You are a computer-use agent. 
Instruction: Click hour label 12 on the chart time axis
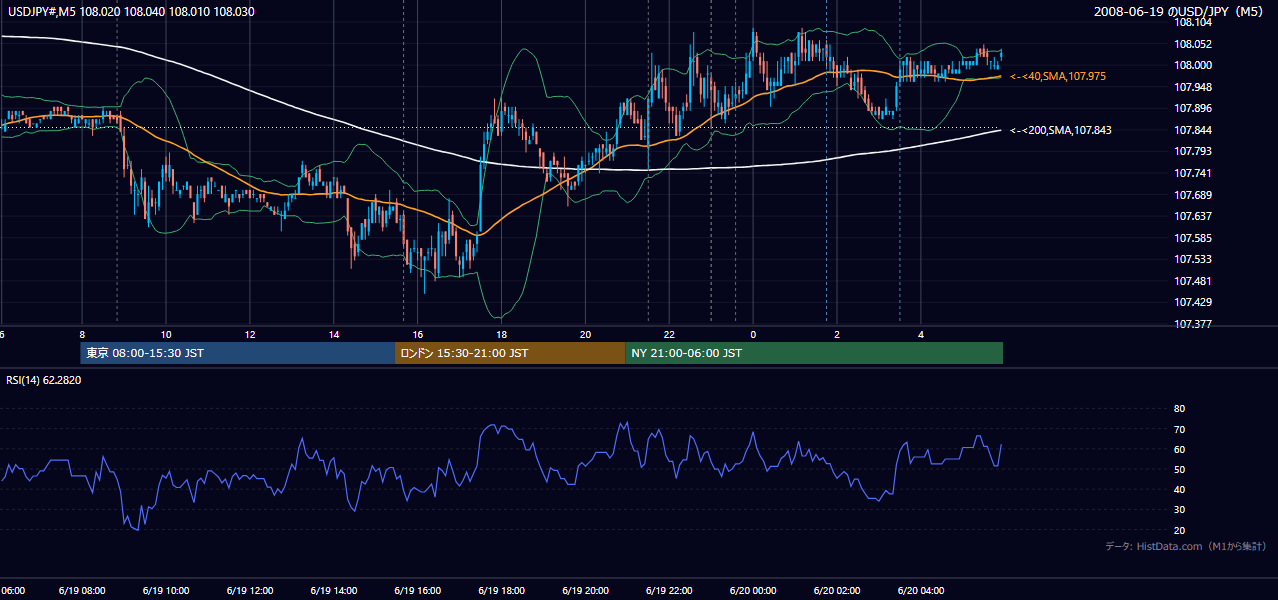[250, 335]
